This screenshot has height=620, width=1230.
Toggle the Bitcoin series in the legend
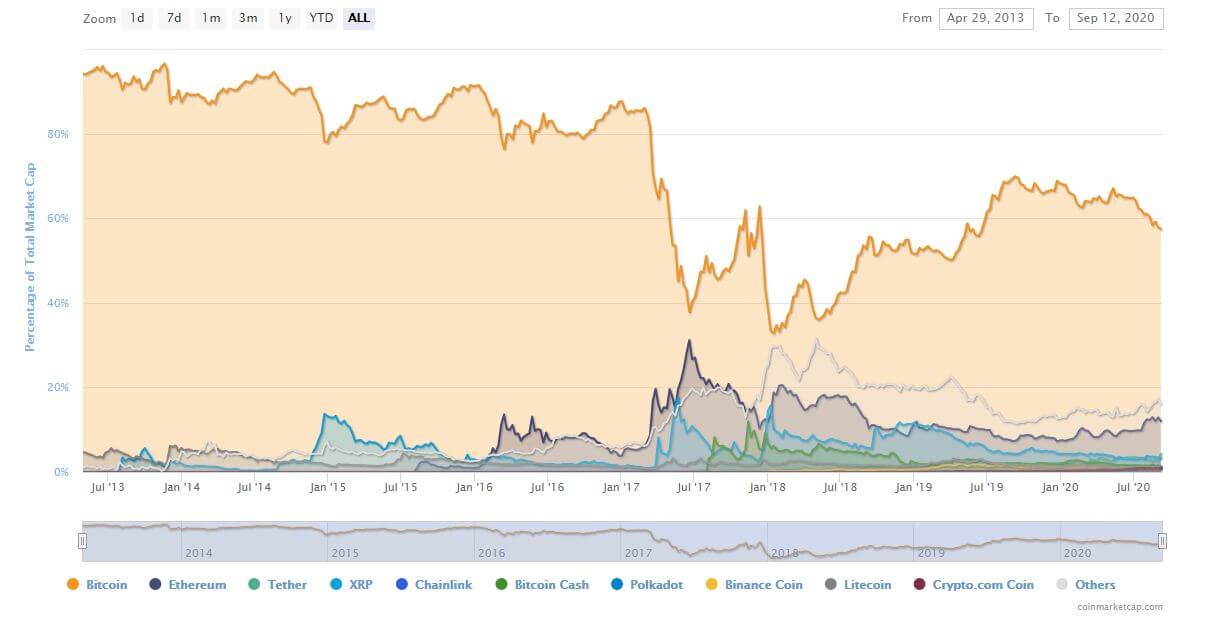tap(97, 584)
